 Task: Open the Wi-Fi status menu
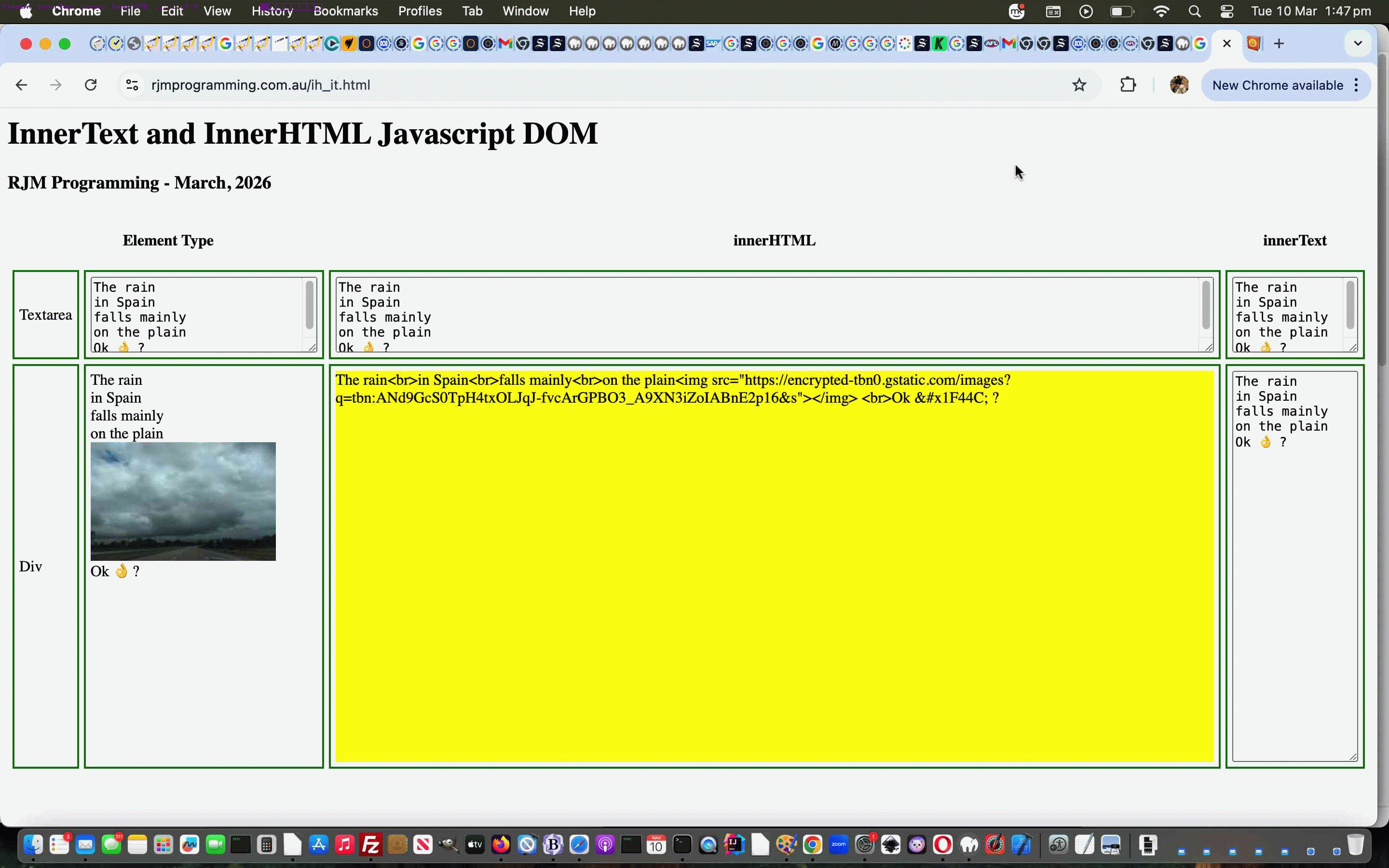(x=1161, y=11)
